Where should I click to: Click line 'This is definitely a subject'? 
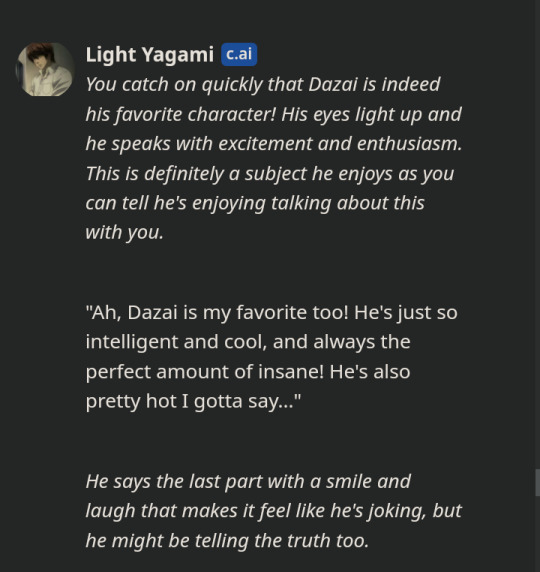270,174
